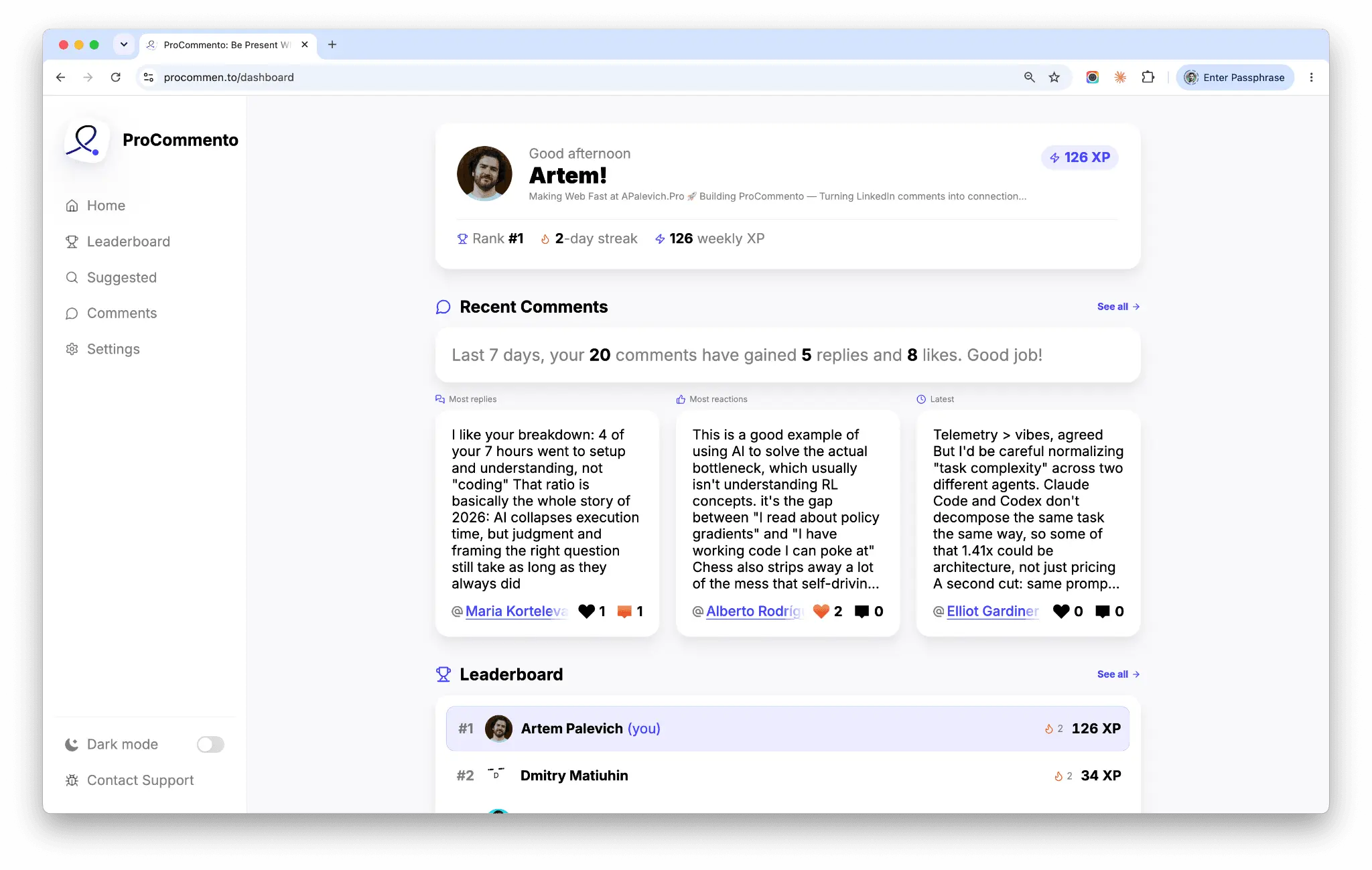This screenshot has height=870, width=1372.
Task: Toggle the Dark mode switch
Action: pyautogui.click(x=210, y=744)
